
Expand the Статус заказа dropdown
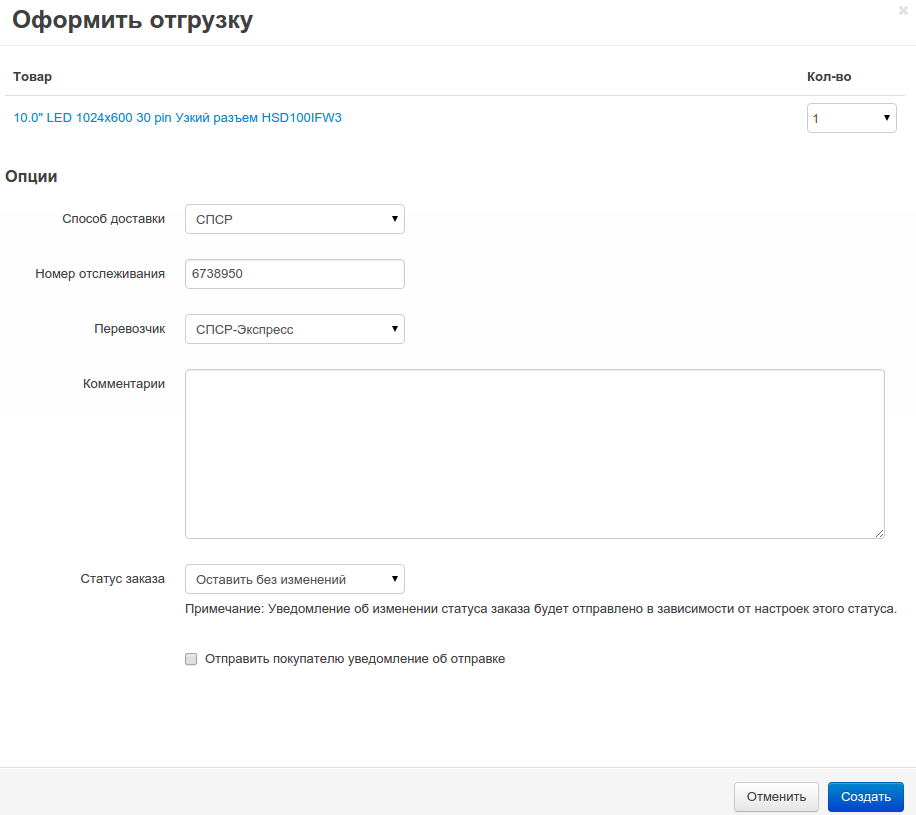295,579
